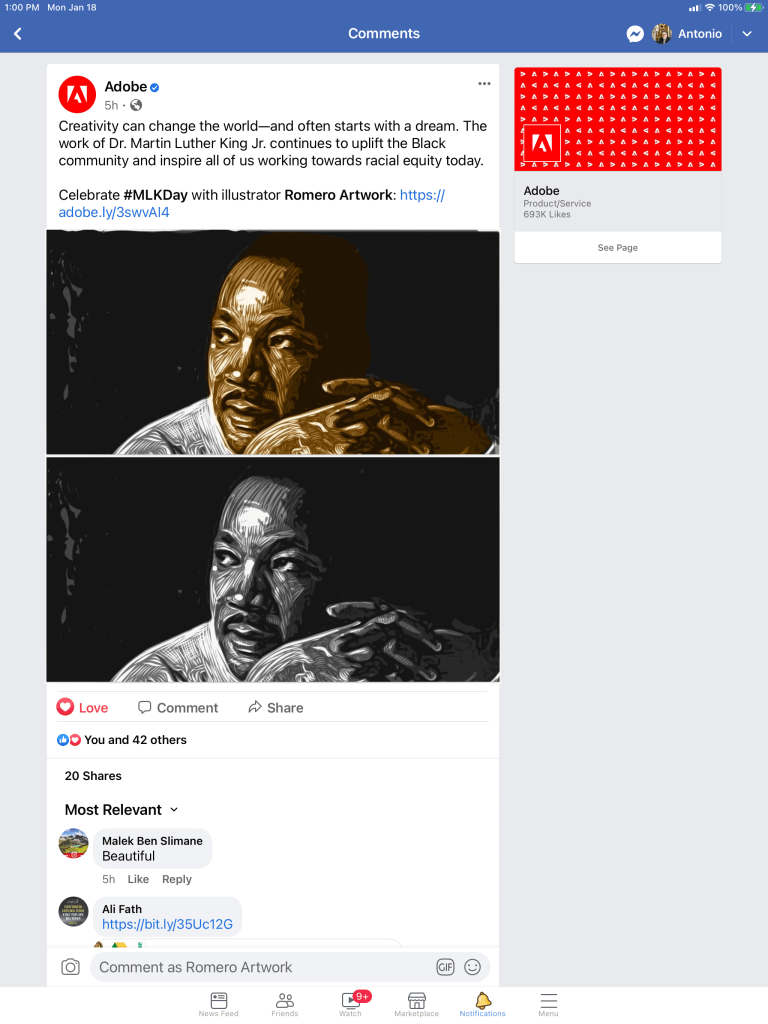The image size is (768, 1024).
Task: Tap the Share button under the post
Action: point(276,707)
